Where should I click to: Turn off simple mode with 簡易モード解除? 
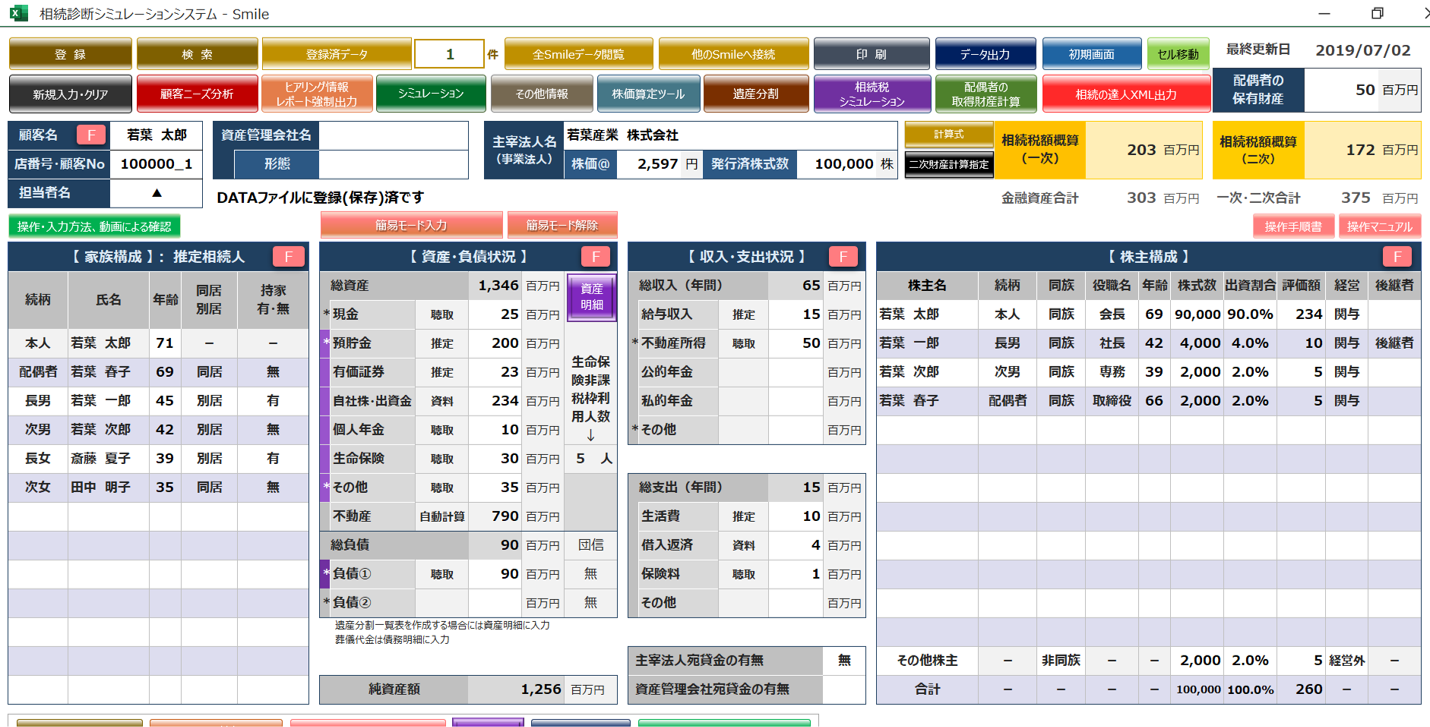pyautogui.click(x=562, y=226)
